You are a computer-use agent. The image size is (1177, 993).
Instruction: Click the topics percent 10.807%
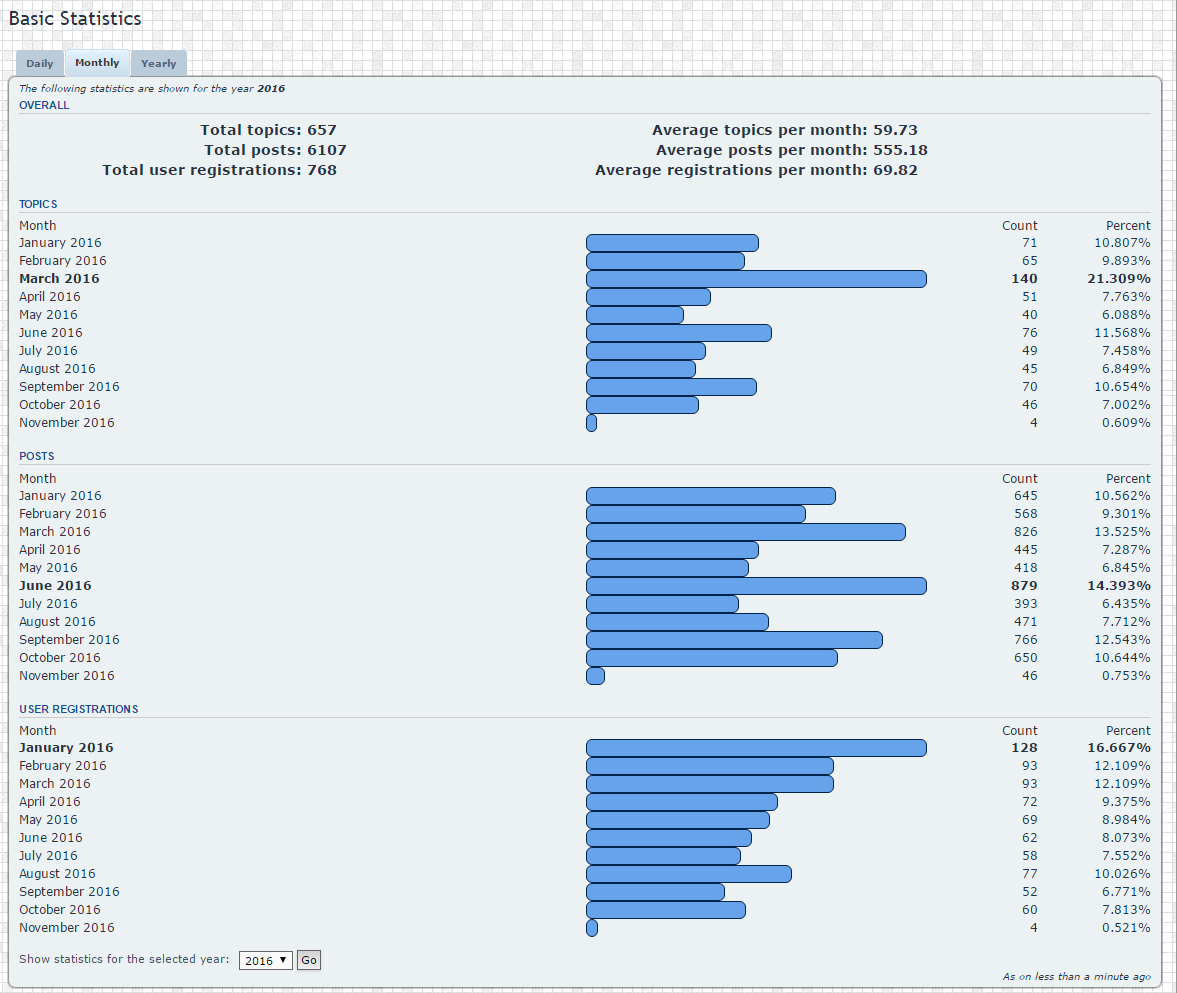[1121, 242]
